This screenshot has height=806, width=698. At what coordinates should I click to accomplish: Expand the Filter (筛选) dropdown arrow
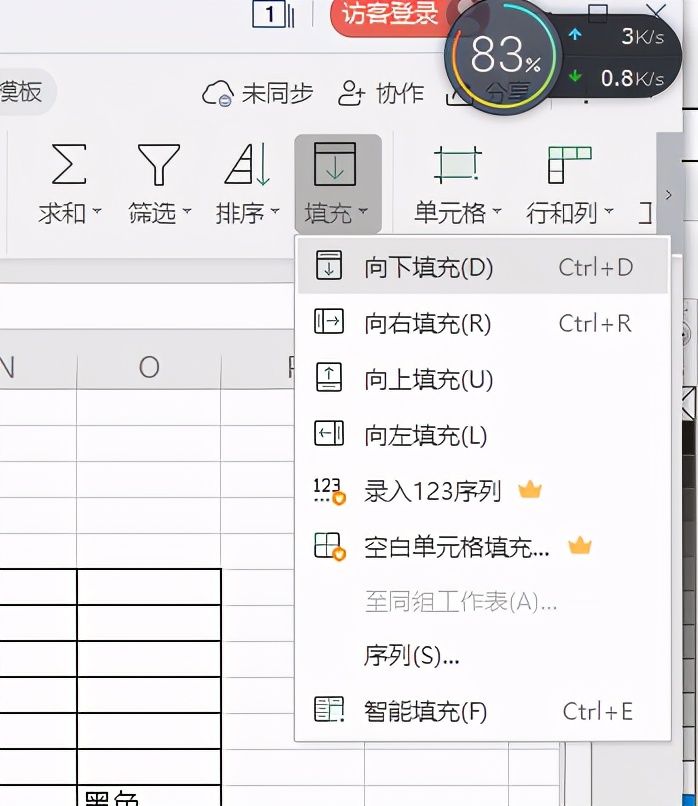pos(187,211)
